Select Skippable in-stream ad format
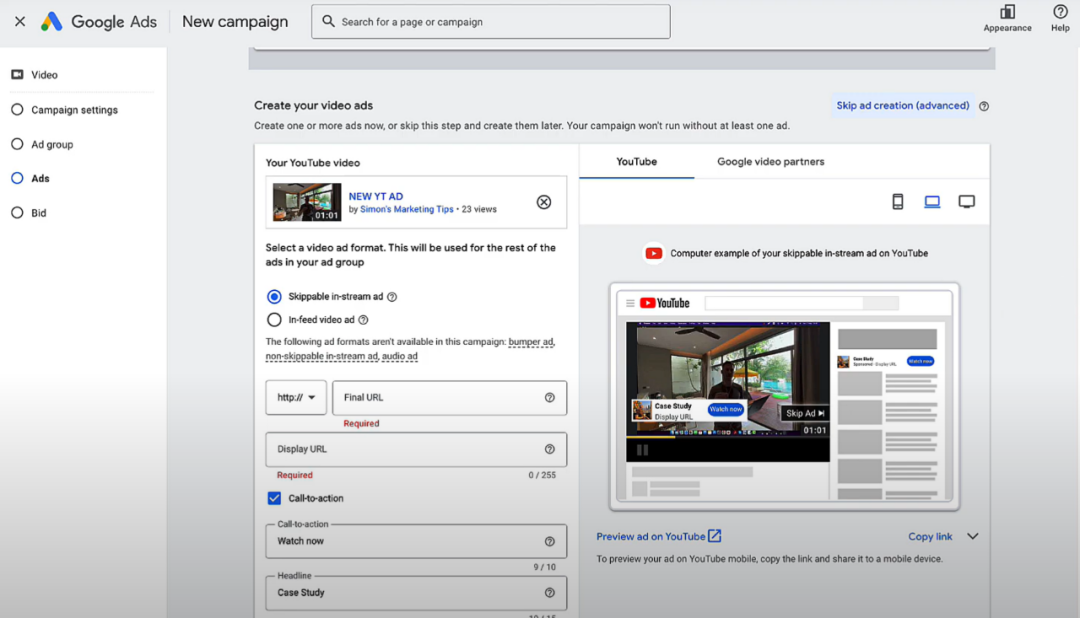This screenshot has width=1080, height=618. point(274,297)
